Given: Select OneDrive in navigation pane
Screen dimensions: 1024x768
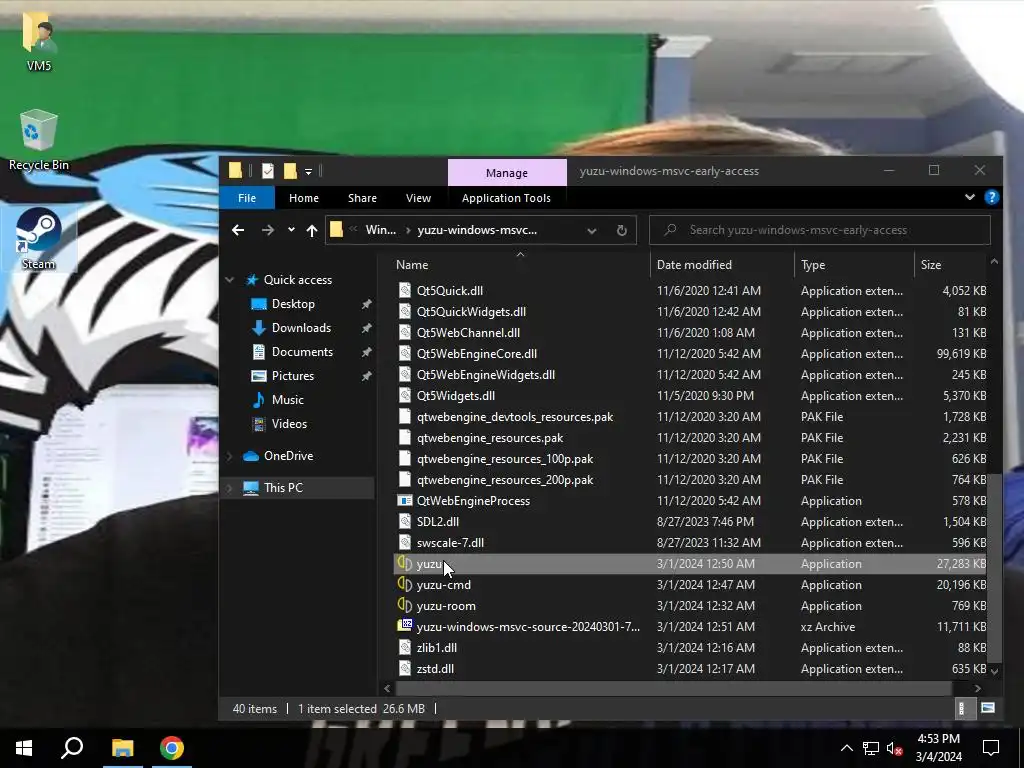Looking at the screenshot, I should point(288,456).
